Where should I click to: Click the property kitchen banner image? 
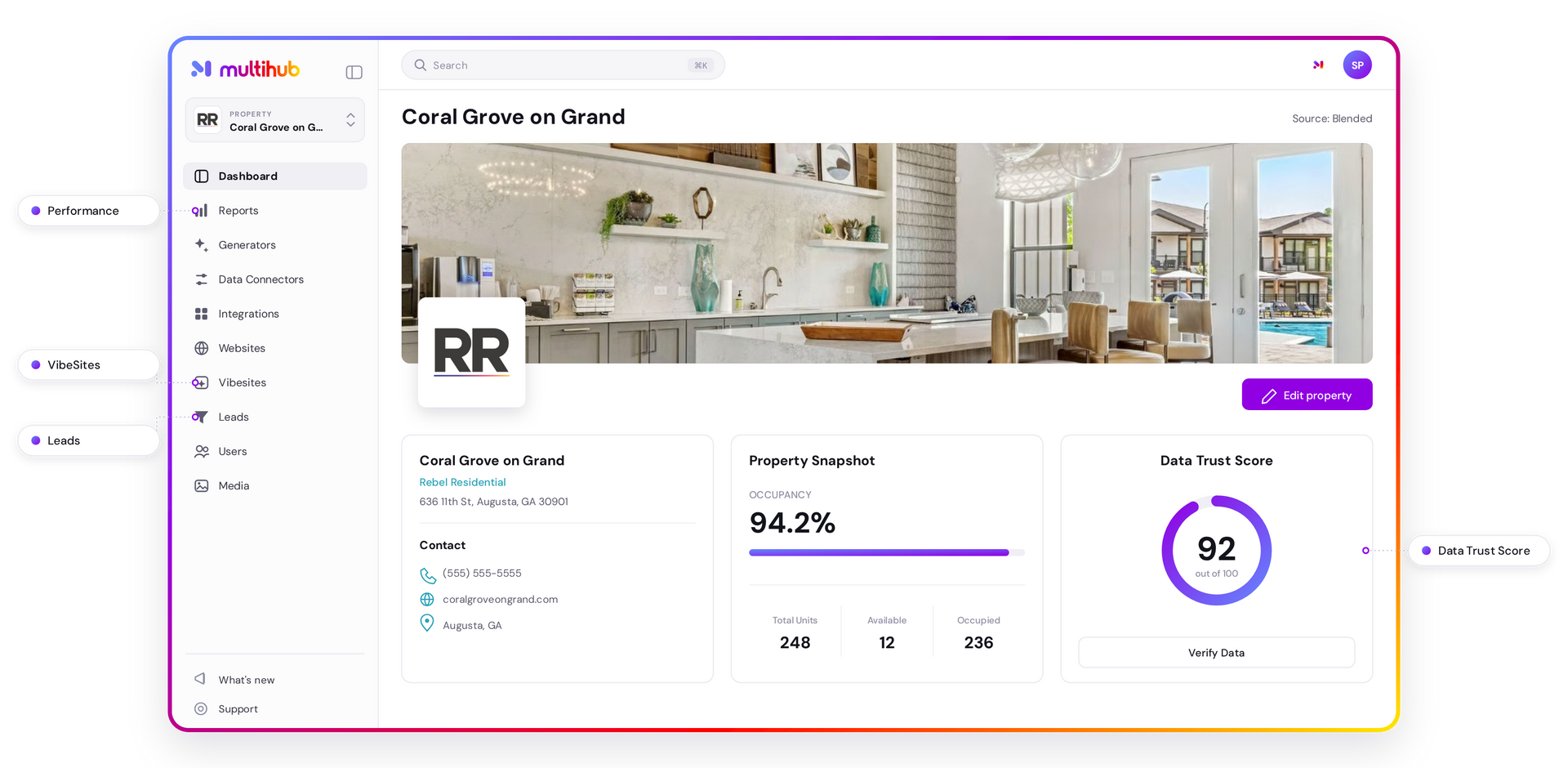(886, 253)
